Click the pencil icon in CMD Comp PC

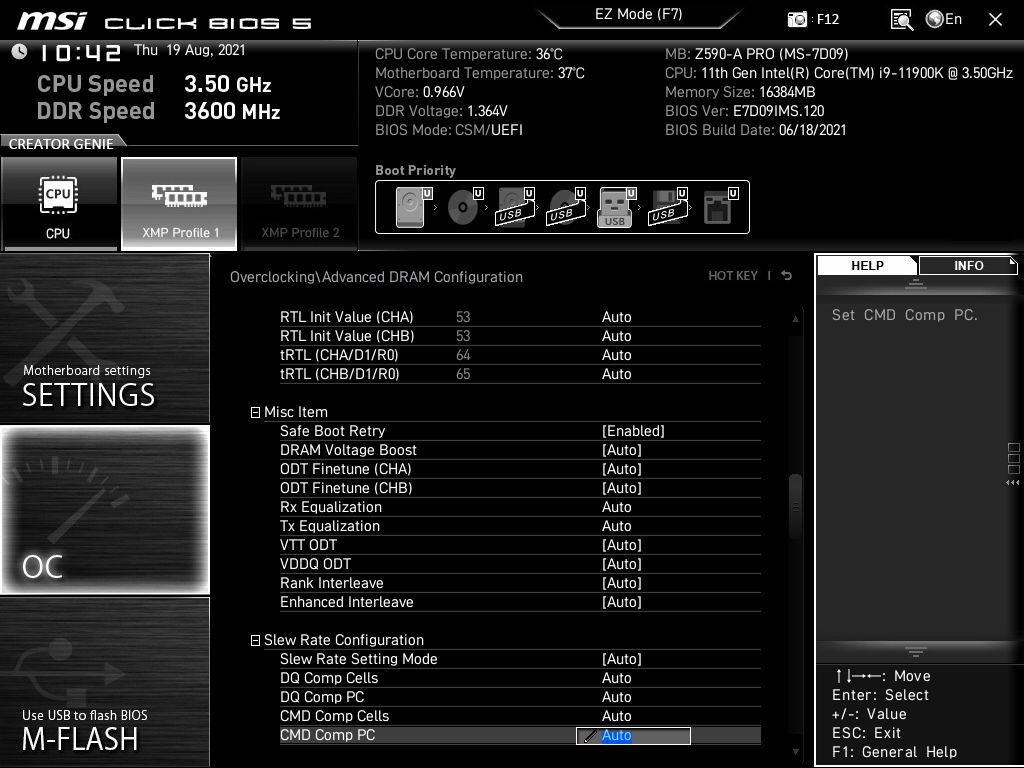tap(589, 736)
